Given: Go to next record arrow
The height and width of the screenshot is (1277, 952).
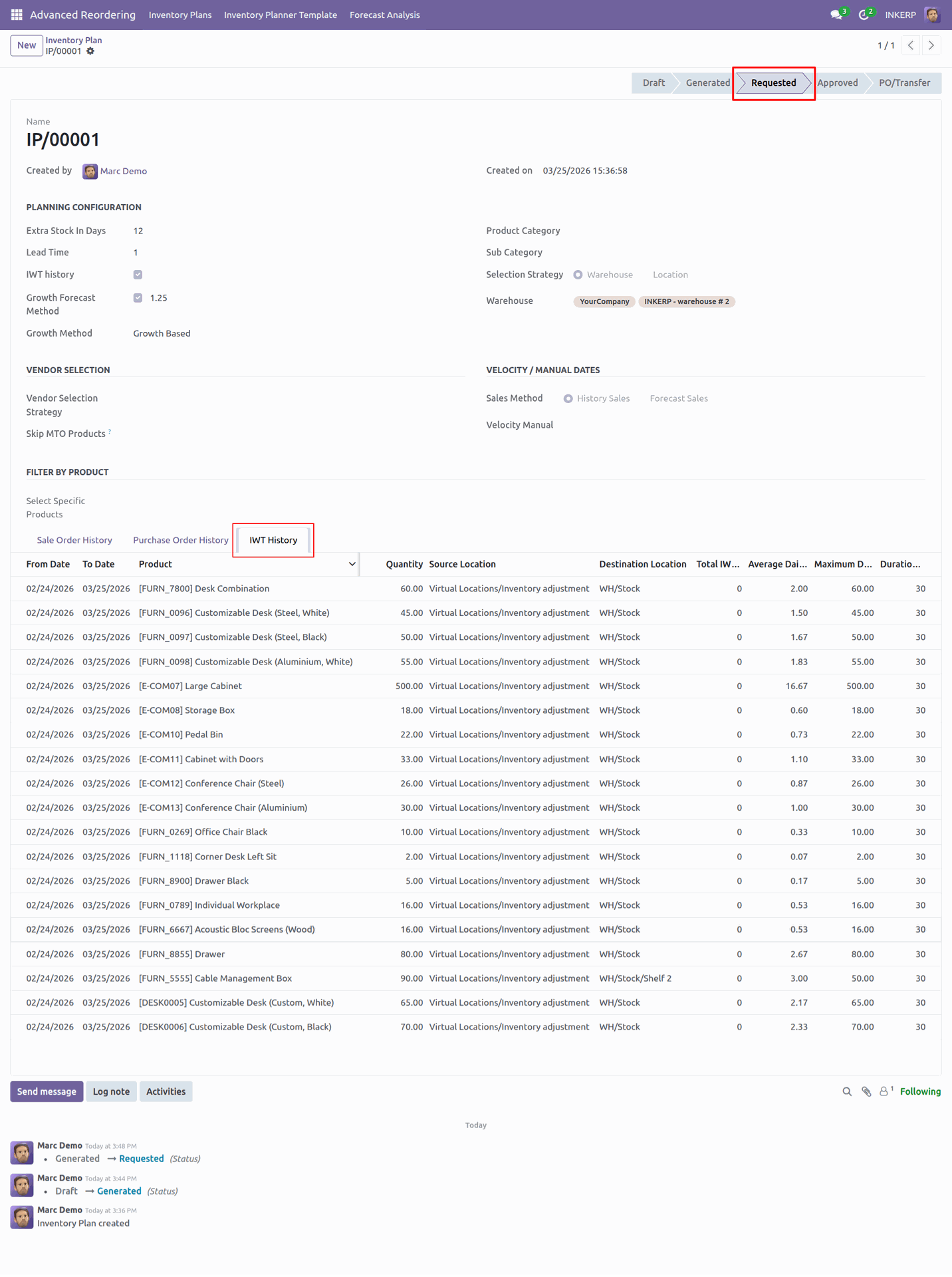Looking at the screenshot, I should click(931, 45).
